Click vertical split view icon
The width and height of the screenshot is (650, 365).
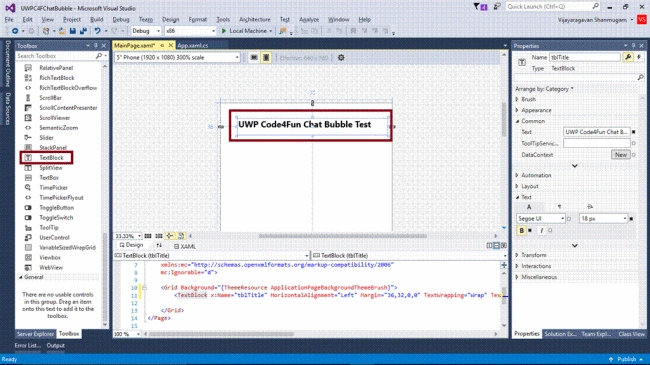tap(490, 246)
